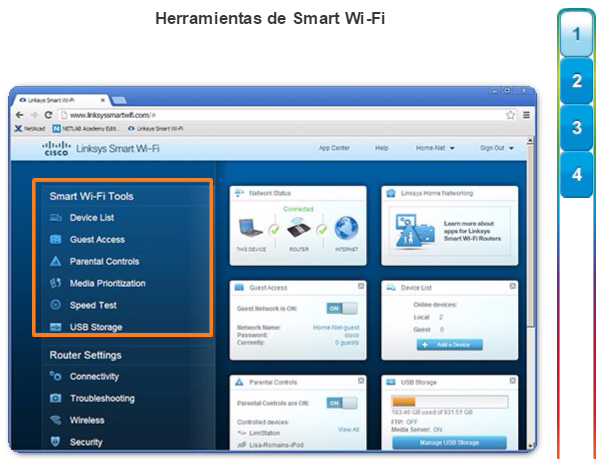Viewport: 601px width, 459px height.
Task: Go to step 2 in the side panel
Action: 576,81
